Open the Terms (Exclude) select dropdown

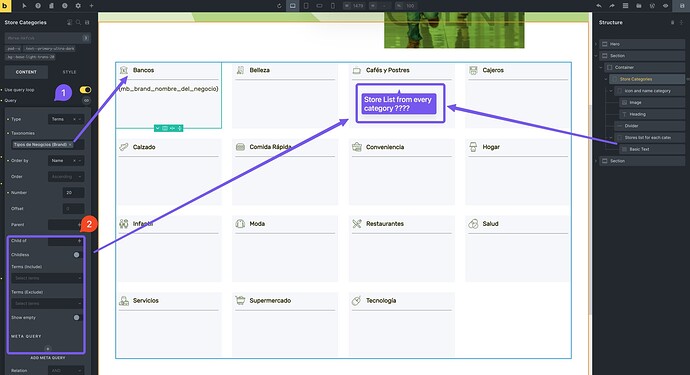click(47, 304)
